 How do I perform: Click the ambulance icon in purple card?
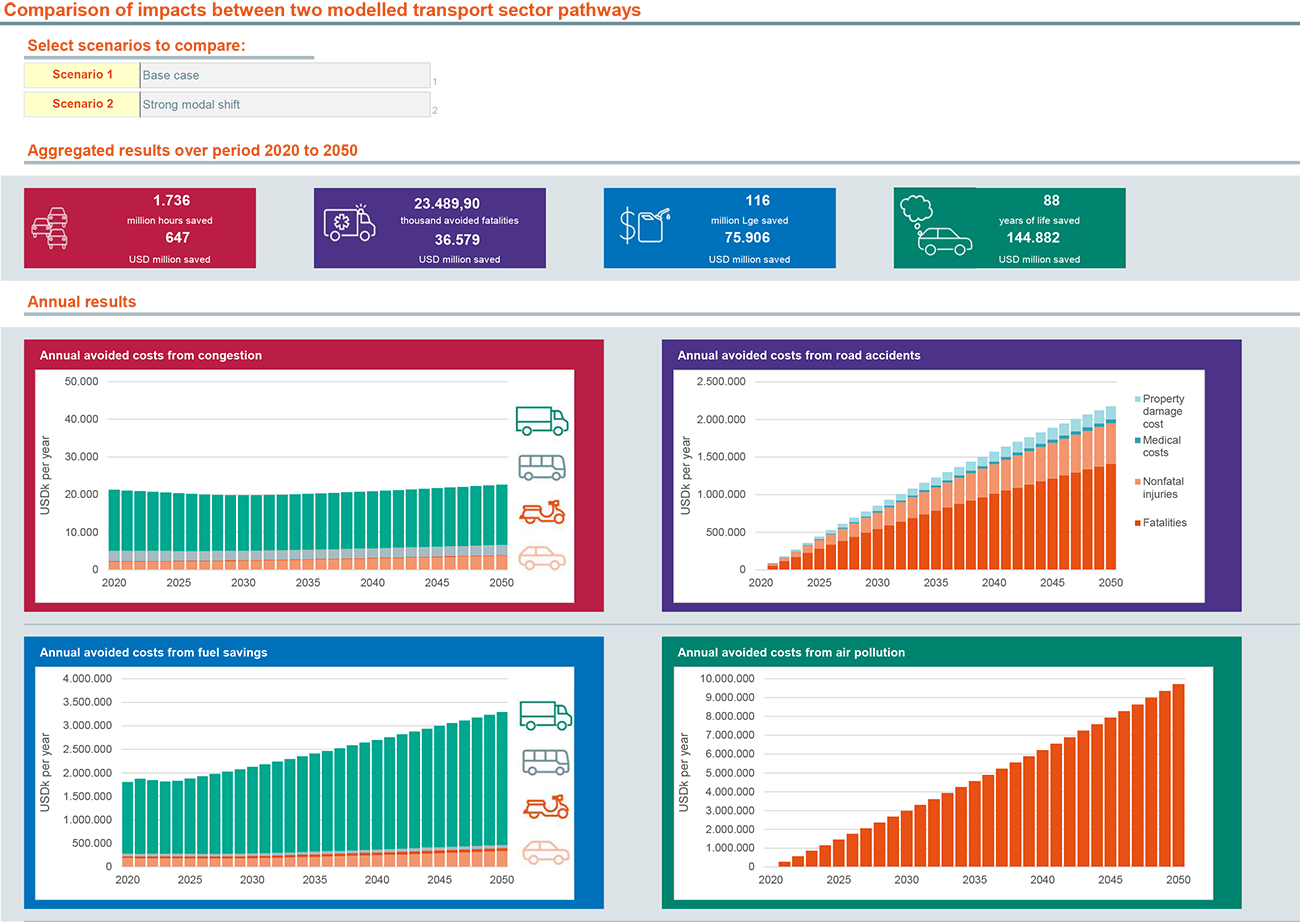tap(350, 223)
